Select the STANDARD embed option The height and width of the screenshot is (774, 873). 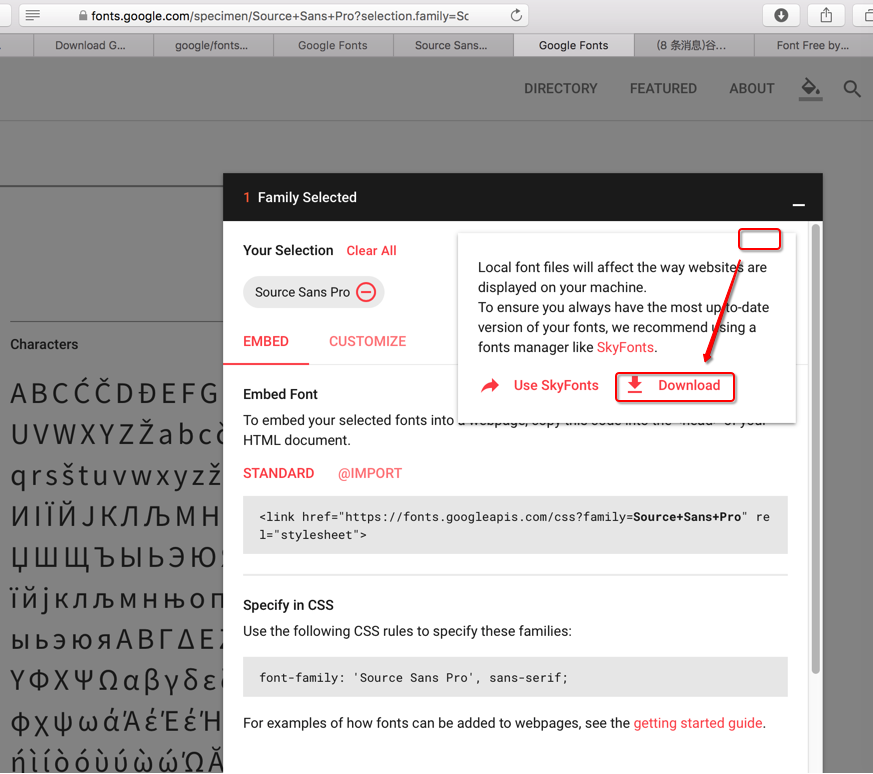(278, 473)
